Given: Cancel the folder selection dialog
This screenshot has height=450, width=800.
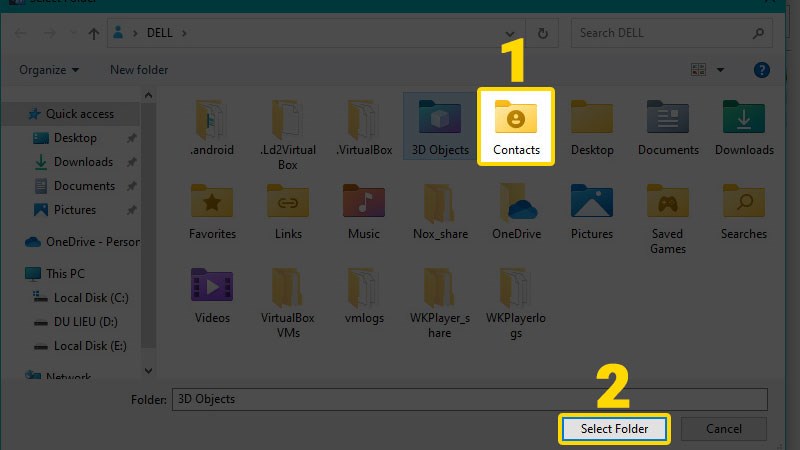Looking at the screenshot, I should tap(723, 429).
